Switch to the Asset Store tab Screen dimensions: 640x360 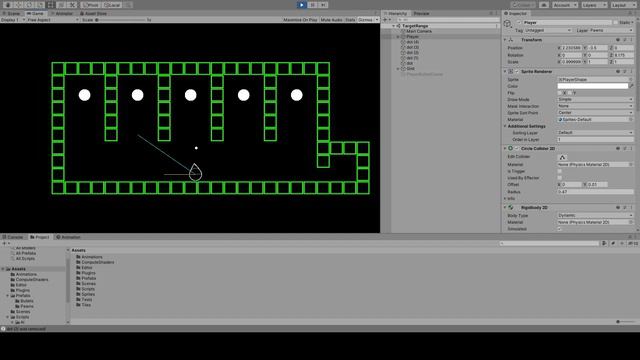pos(93,13)
